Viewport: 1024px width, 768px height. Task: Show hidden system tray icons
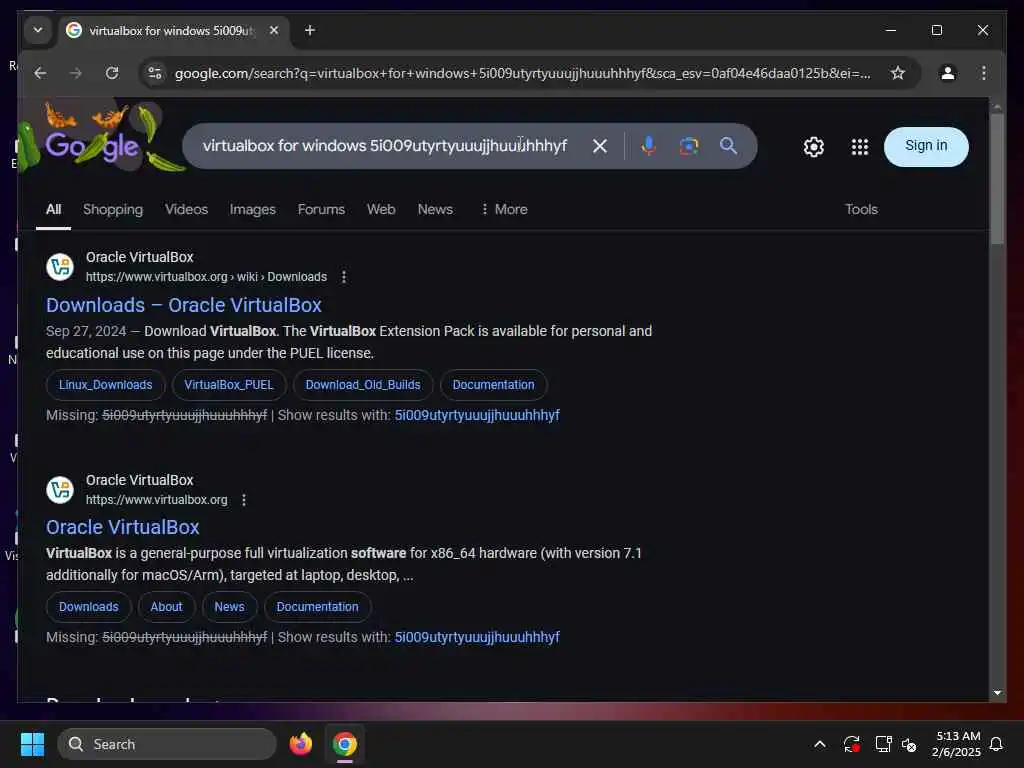tap(820, 744)
